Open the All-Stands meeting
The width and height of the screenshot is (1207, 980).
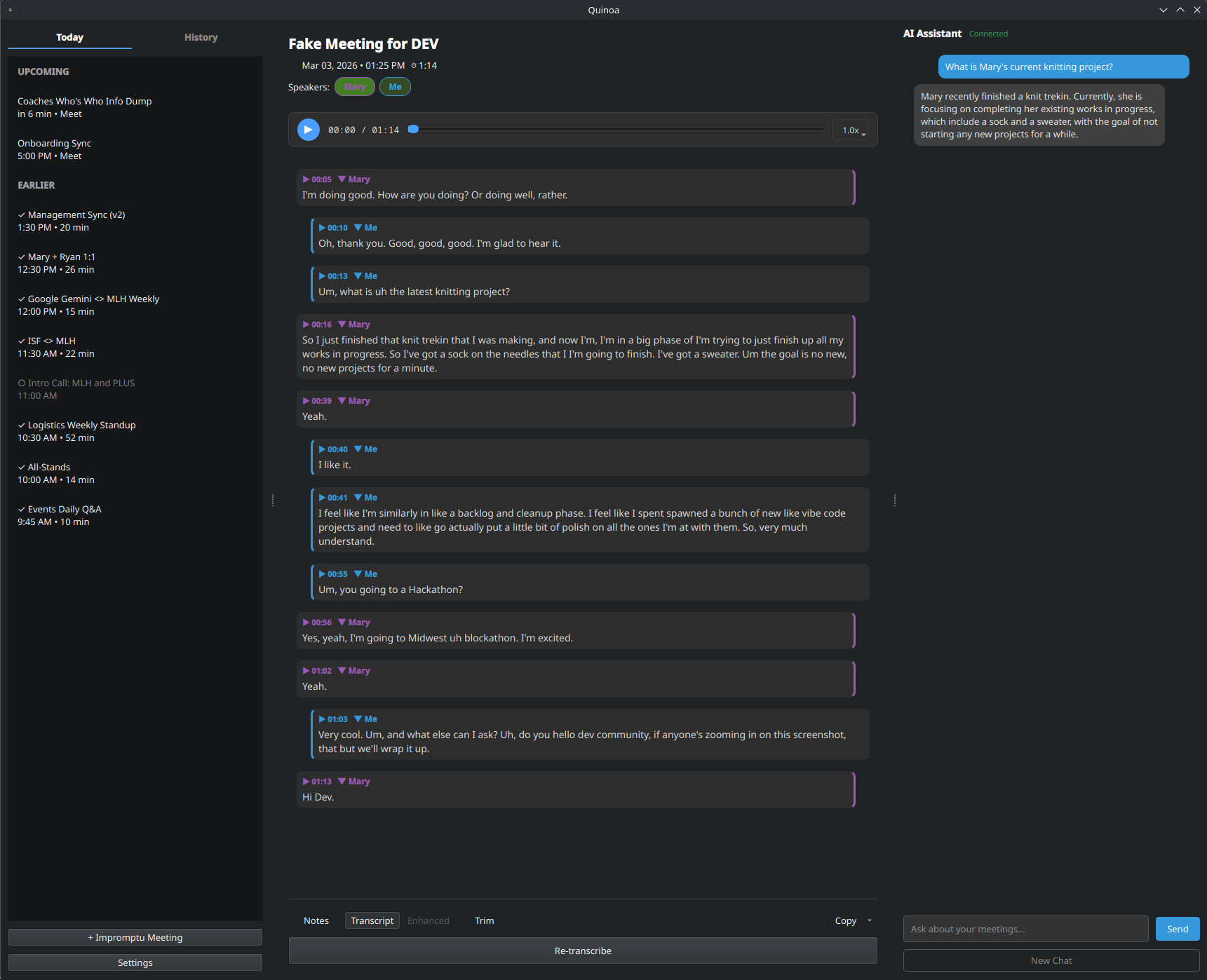coord(135,473)
